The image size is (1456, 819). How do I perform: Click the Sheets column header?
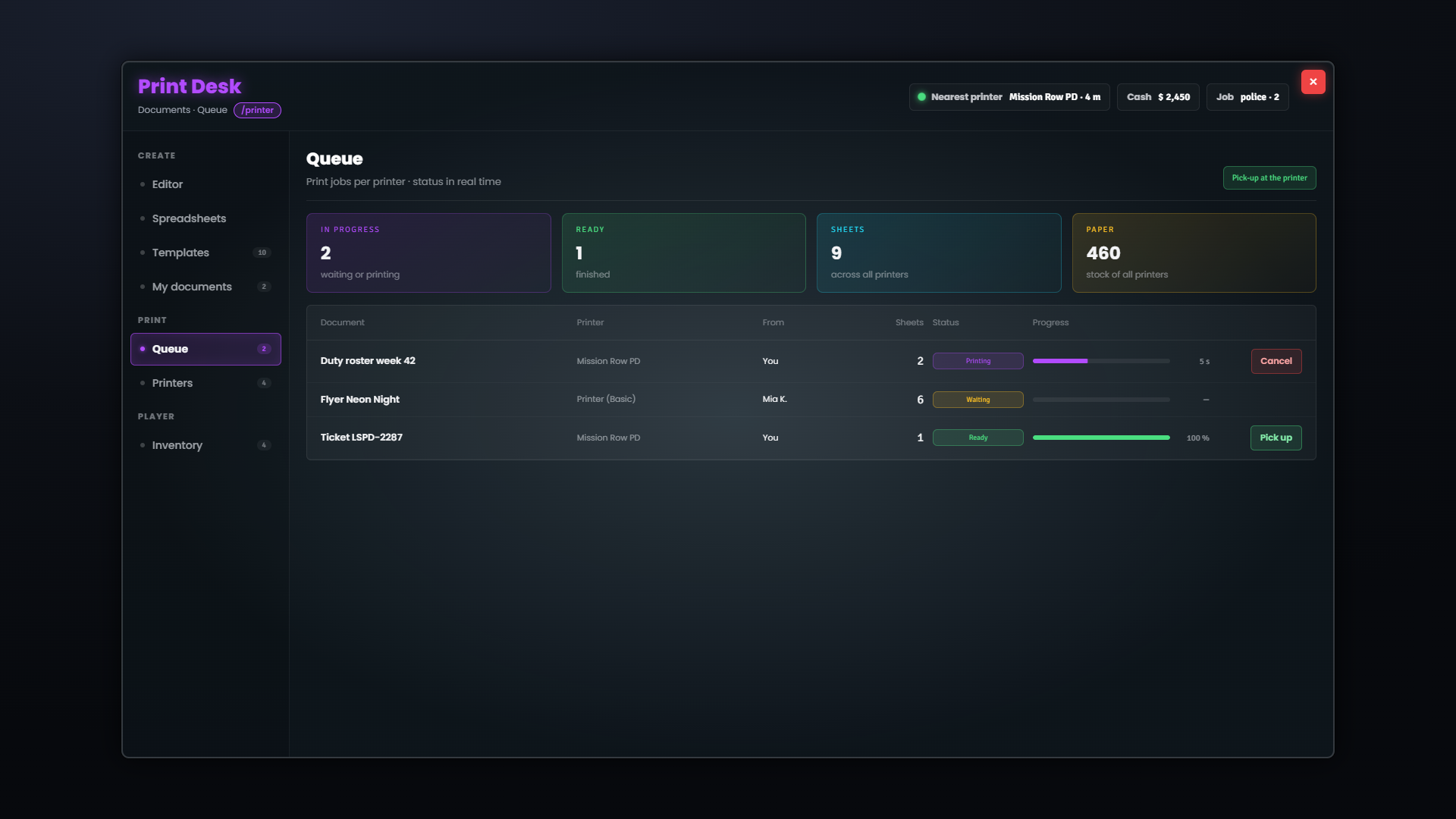(909, 322)
